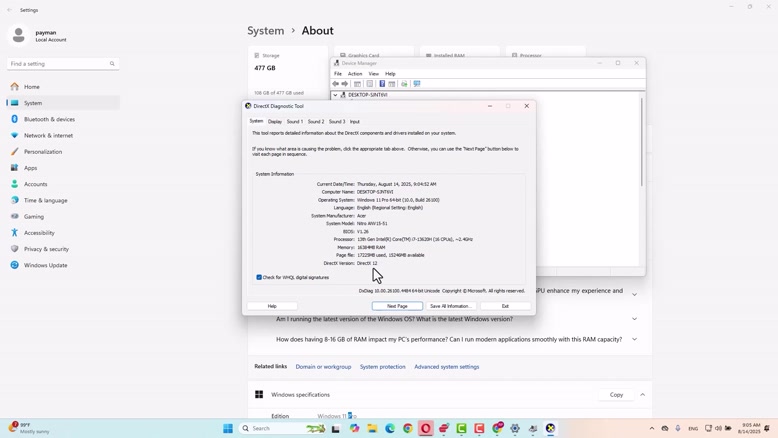Select System tab in DirectX tool
This screenshot has height=438, width=778.
tap(256, 121)
